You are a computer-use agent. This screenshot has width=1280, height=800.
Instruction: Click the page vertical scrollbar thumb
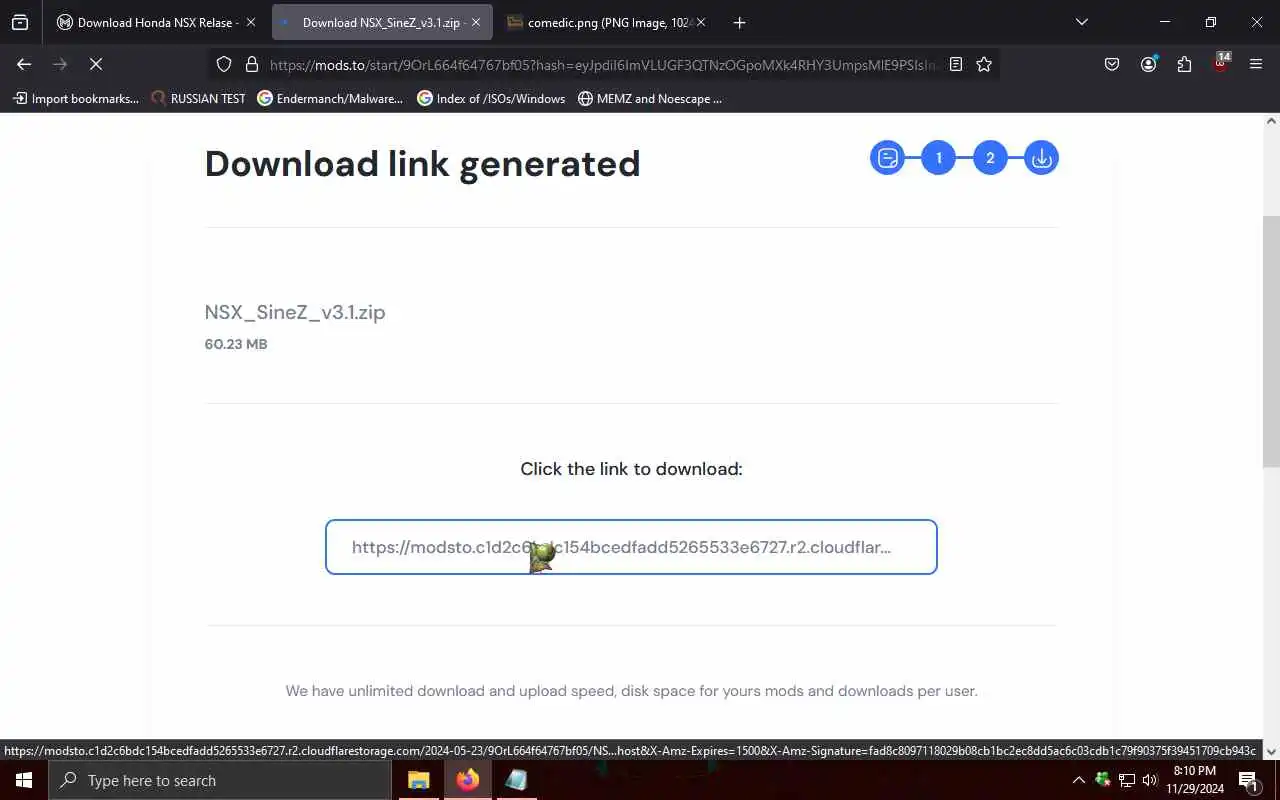click(1271, 340)
